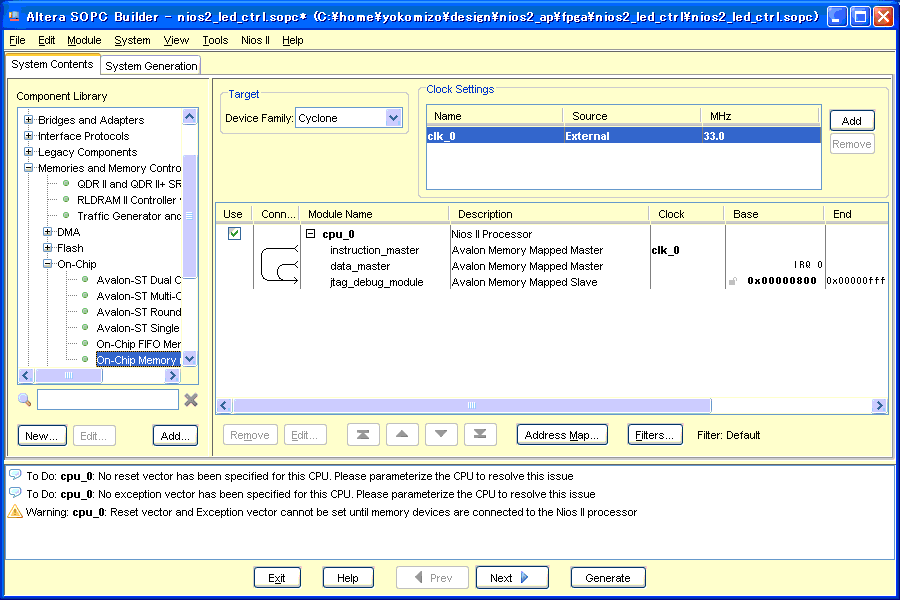
Task: Click Add... below the Component Library
Action: pos(176,436)
